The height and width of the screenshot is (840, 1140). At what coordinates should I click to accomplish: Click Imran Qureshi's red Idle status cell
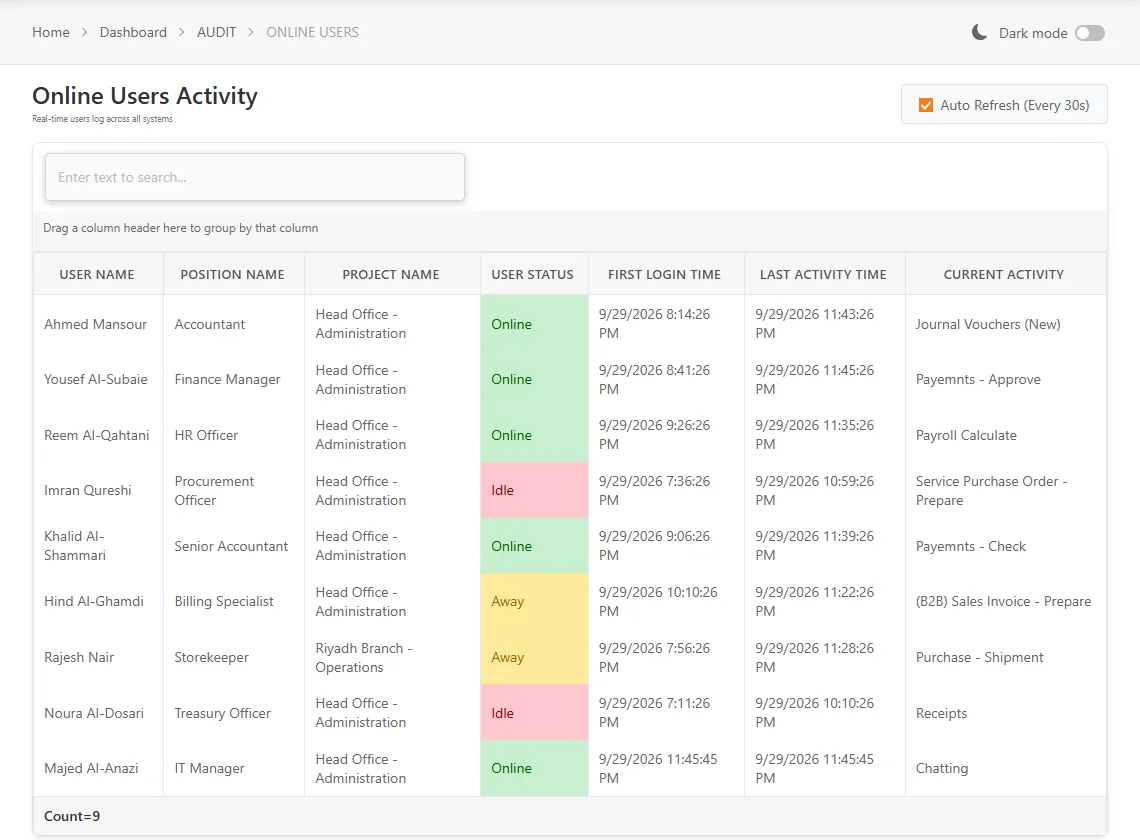[534, 490]
